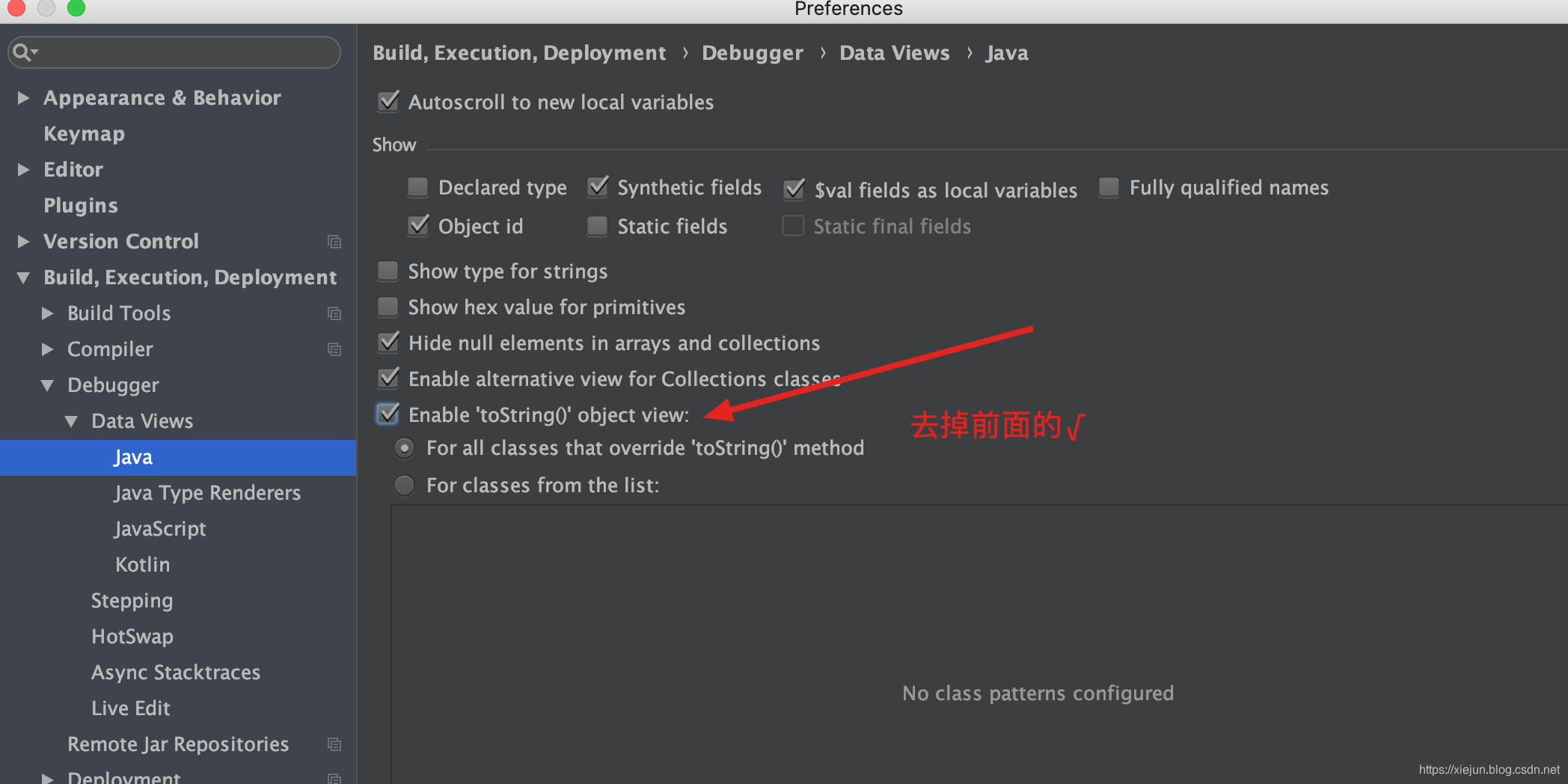Open JavaScript data views settings
1568x784 pixels.
(x=160, y=529)
